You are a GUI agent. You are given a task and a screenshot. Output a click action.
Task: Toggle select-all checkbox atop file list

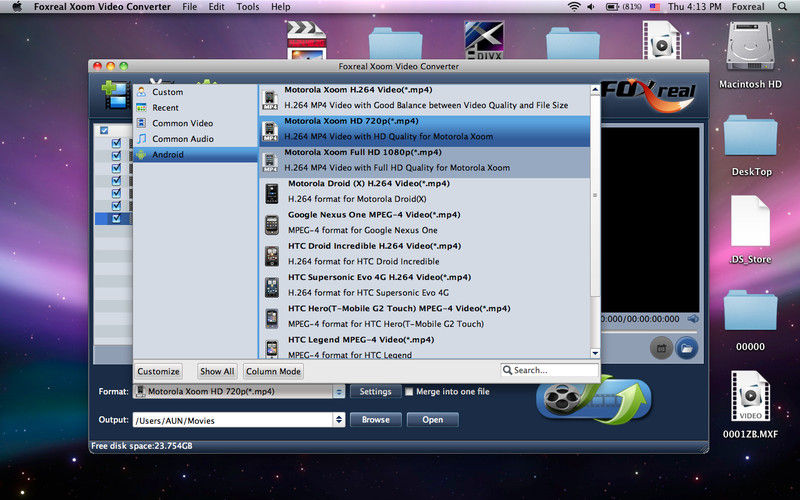(104, 130)
